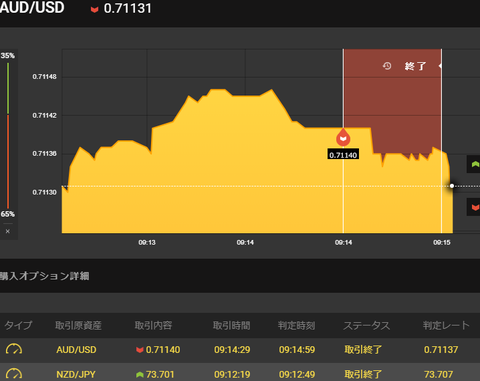480x381 pixels.
Task: Click the 取引原資産 column header
Action: coord(78,325)
